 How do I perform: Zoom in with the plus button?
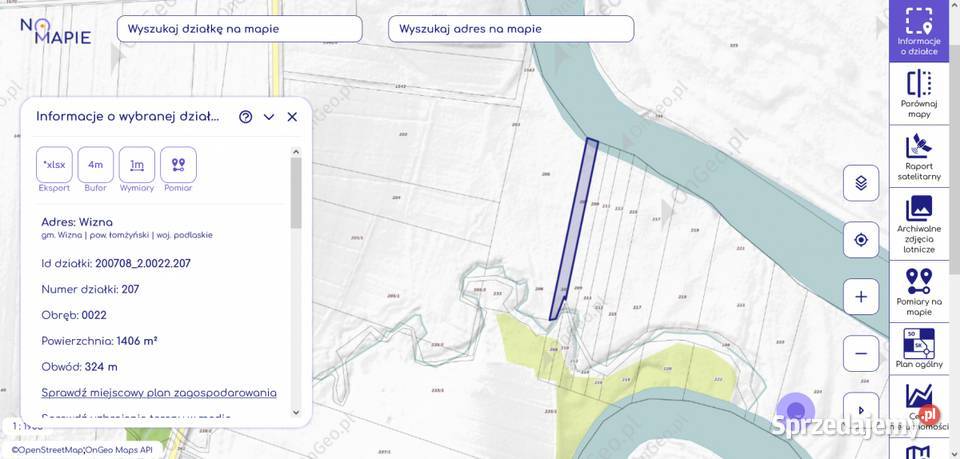pyautogui.click(x=861, y=297)
